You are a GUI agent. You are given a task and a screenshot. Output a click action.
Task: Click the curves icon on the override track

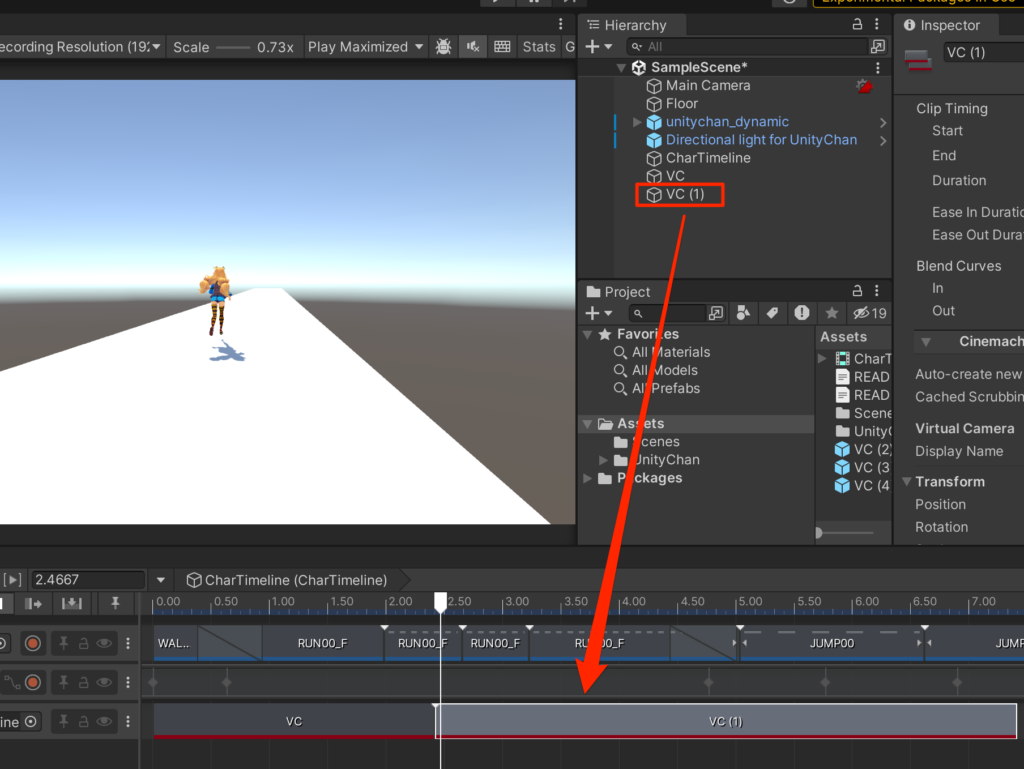(12, 683)
